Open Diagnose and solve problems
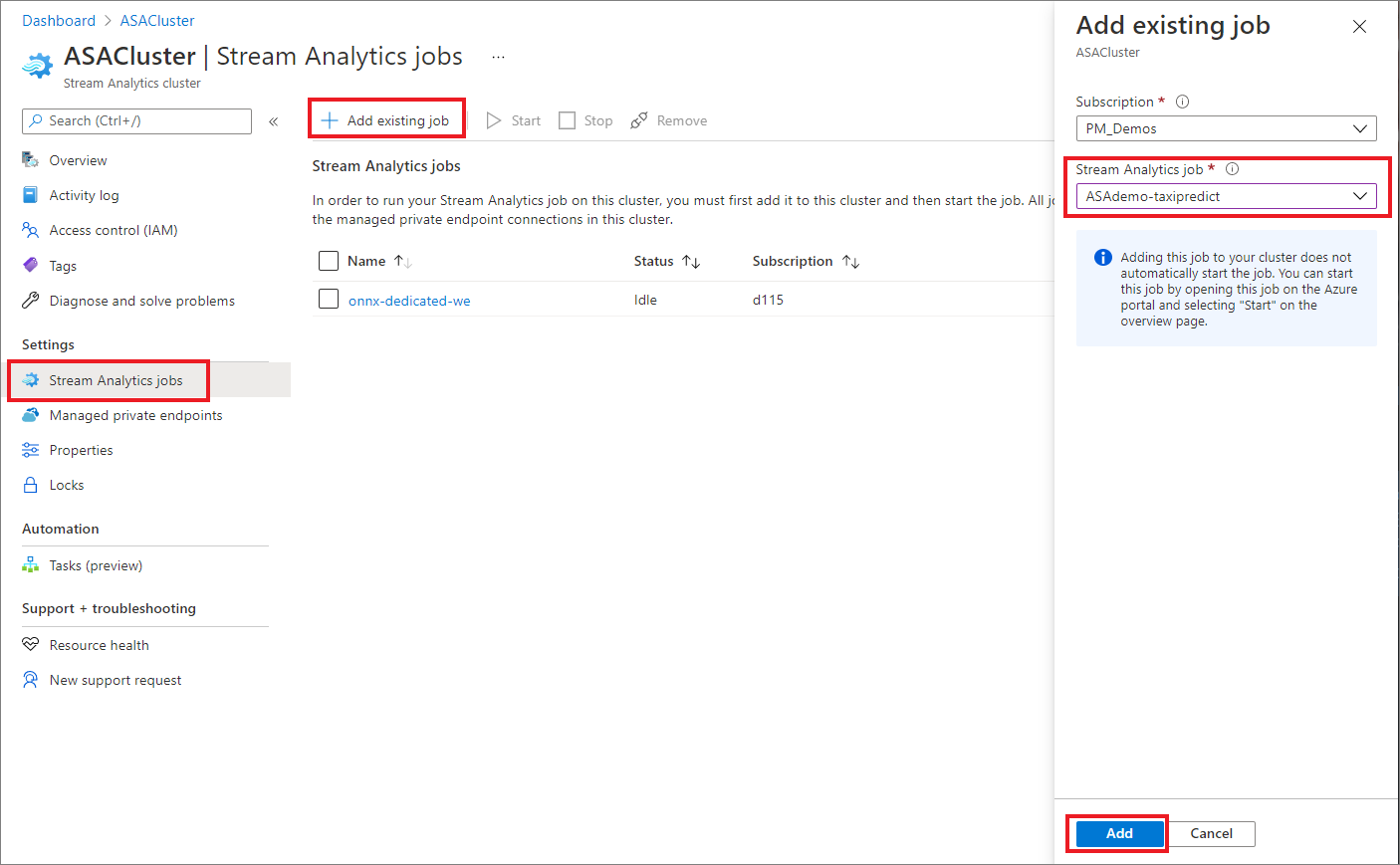Viewport: 1400px width, 865px height. (141, 300)
